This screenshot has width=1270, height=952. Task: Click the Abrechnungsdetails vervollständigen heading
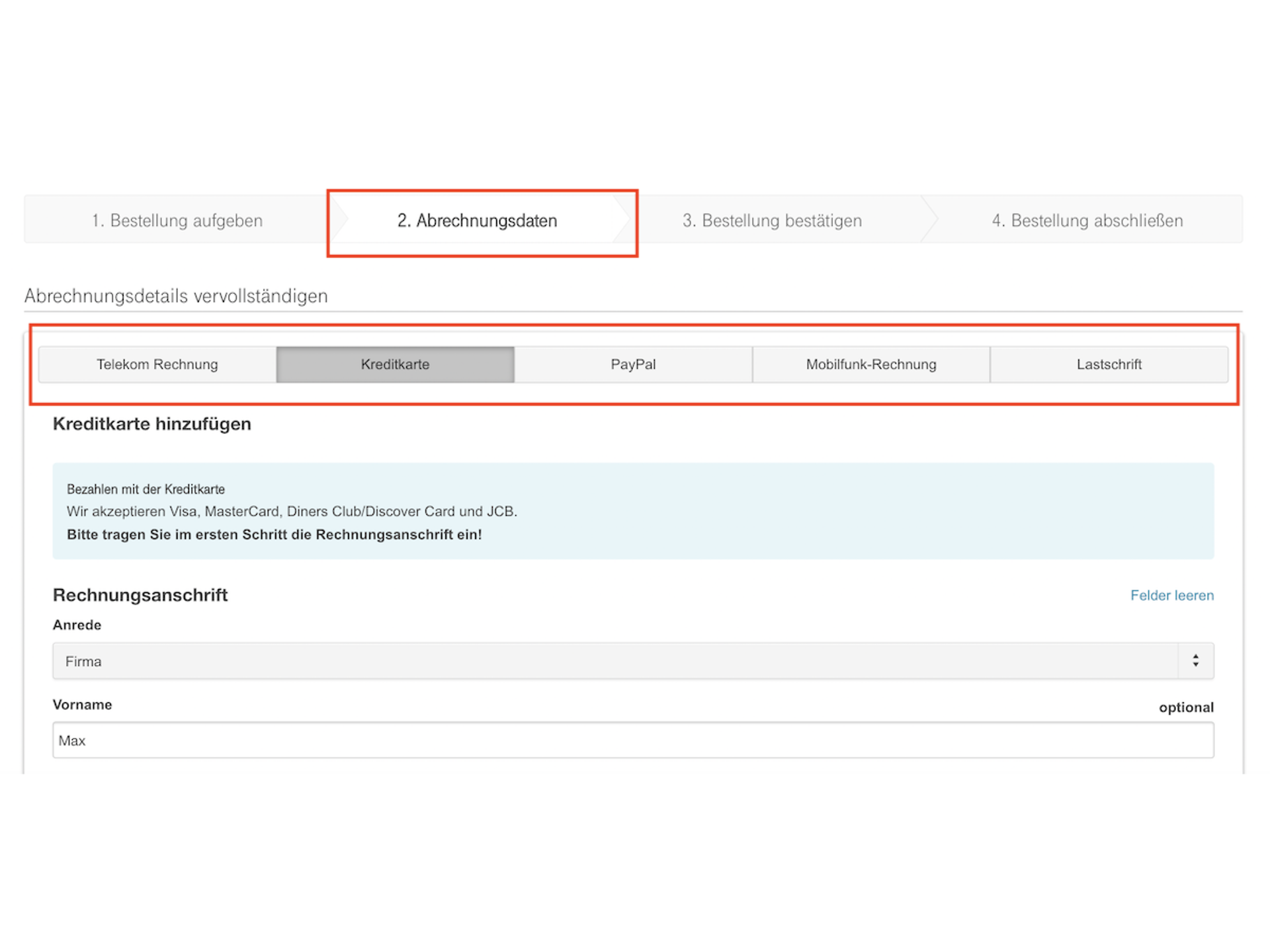(175, 296)
